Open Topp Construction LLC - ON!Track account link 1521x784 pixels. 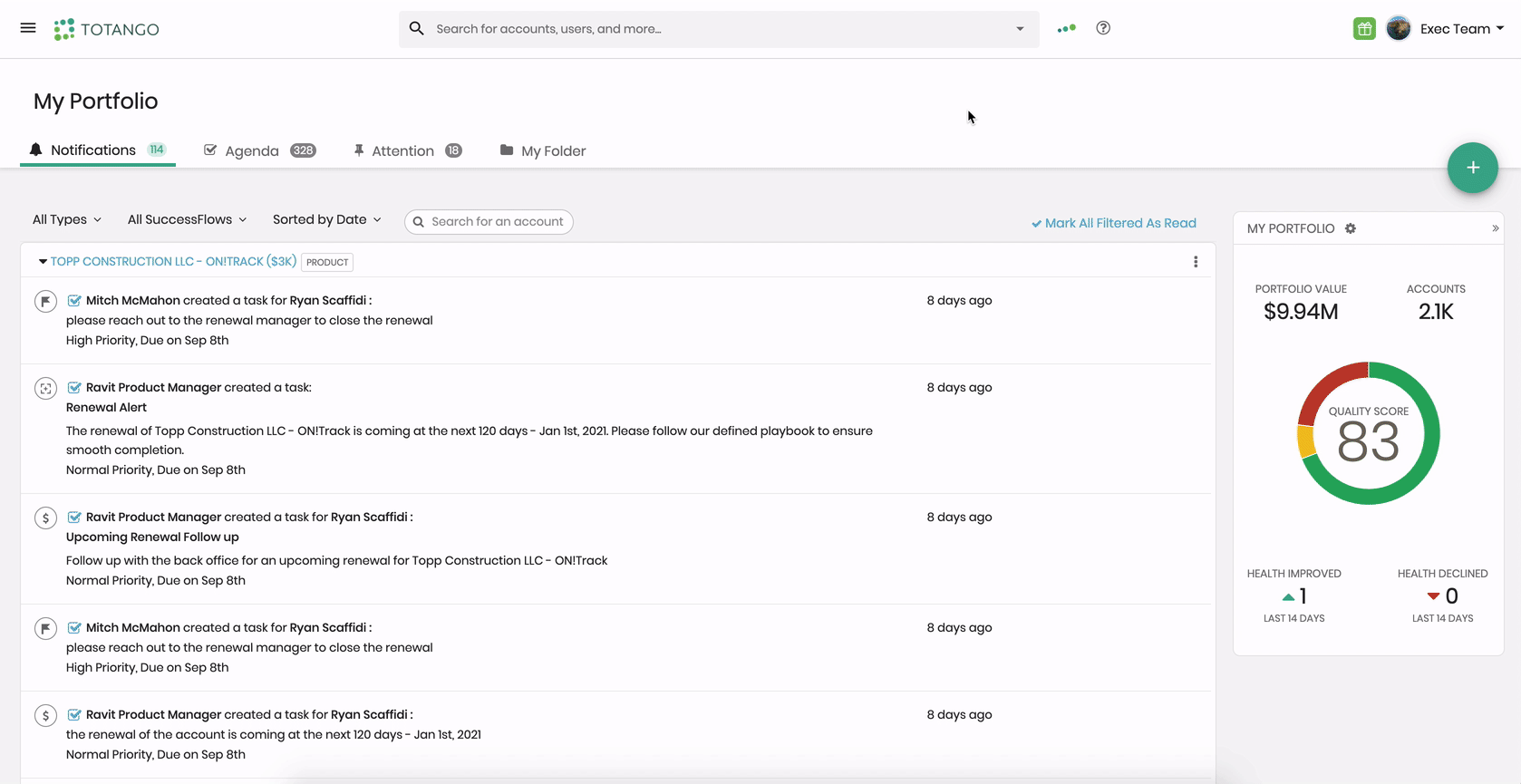click(173, 261)
